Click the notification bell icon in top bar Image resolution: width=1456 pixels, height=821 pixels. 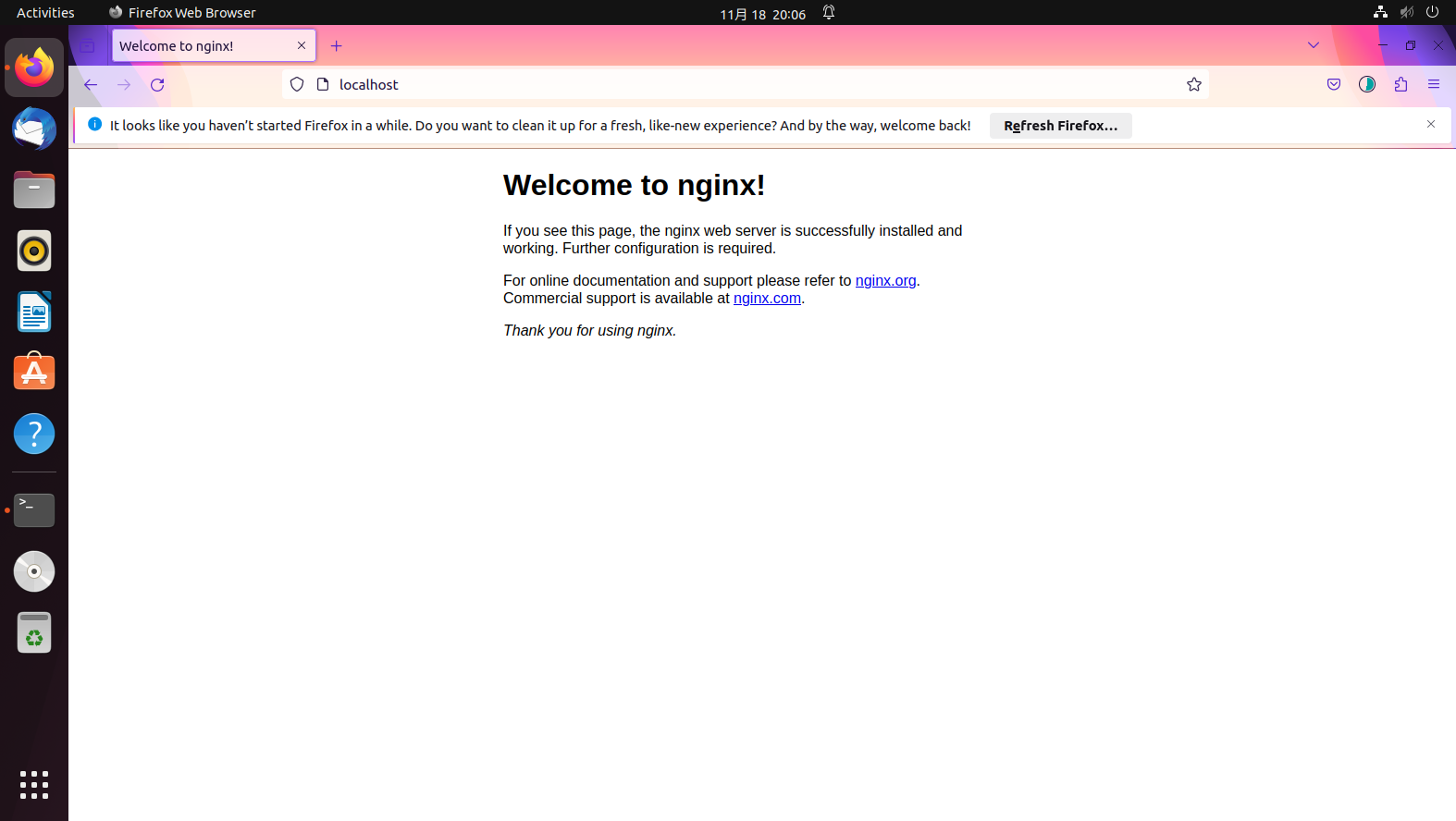click(829, 13)
